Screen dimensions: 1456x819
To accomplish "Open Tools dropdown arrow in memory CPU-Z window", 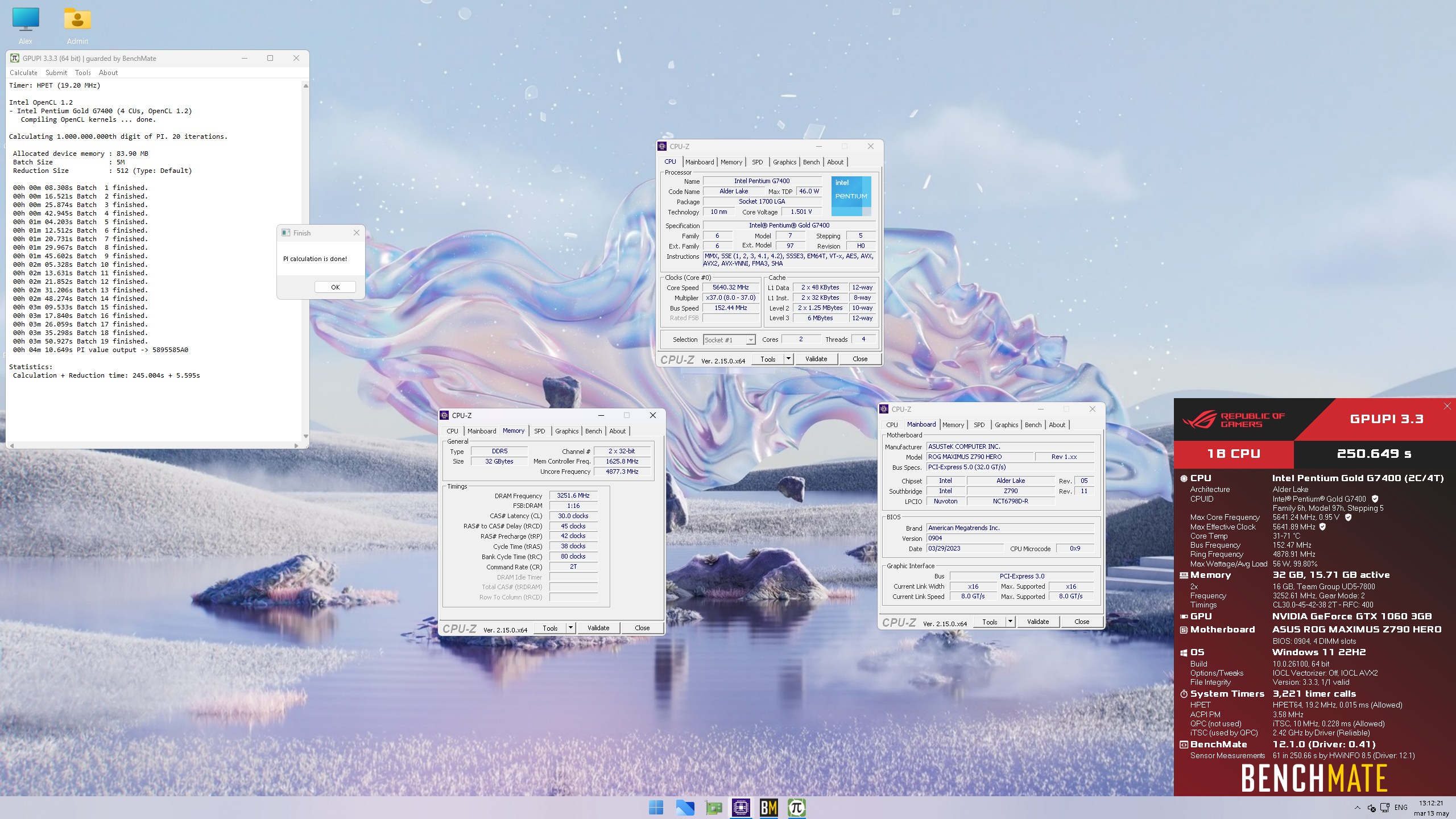I will click(570, 628).
